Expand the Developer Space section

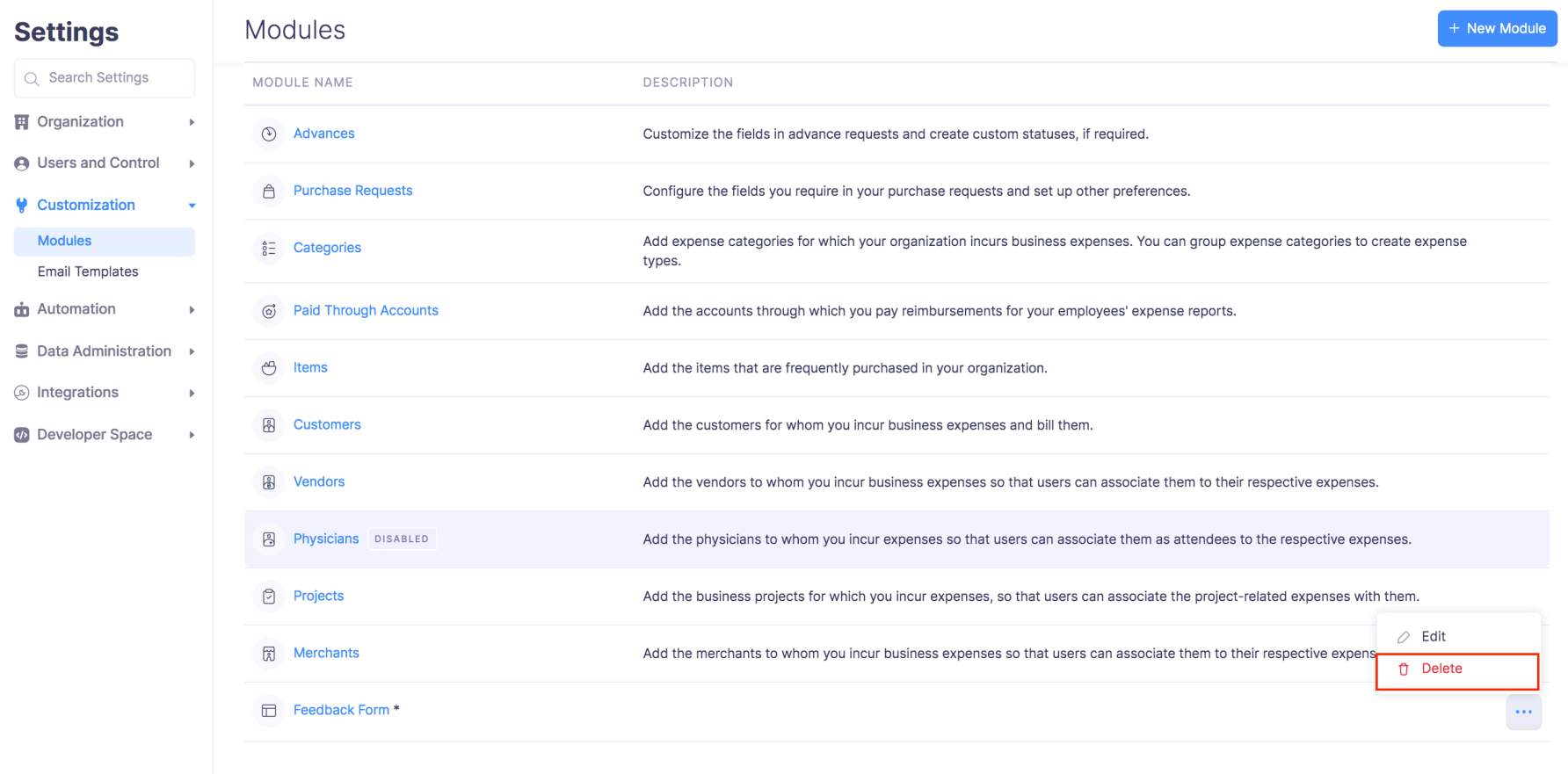104,435
